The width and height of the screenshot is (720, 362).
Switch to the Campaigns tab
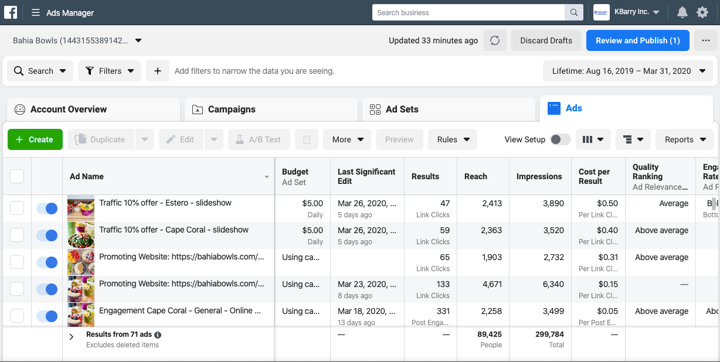(x=271, y=109)
